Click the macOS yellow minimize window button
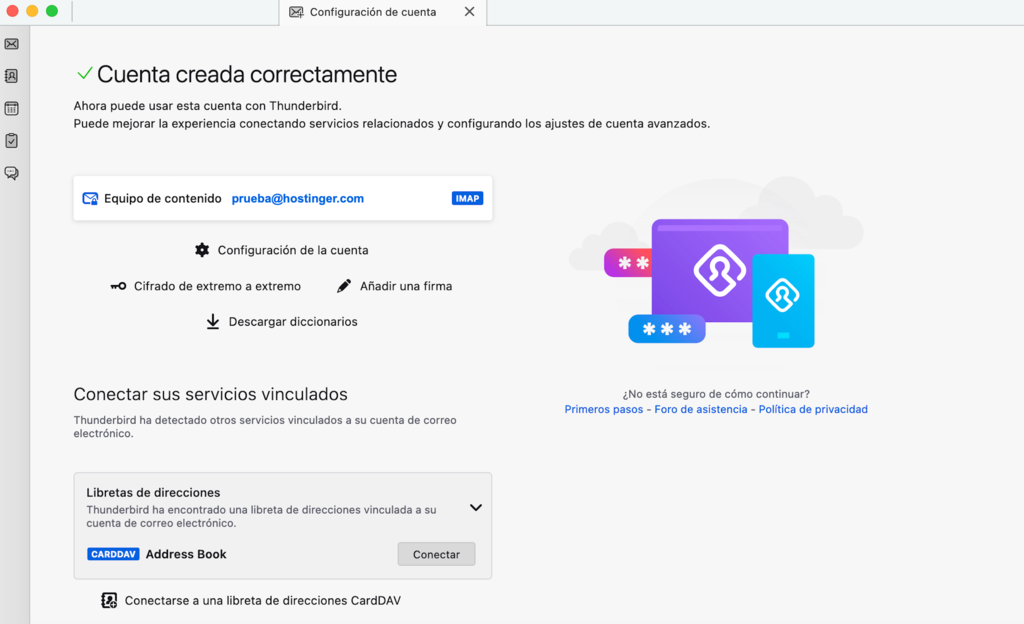The height and width of the screenshot is (624, 1024). pos(32,11)
